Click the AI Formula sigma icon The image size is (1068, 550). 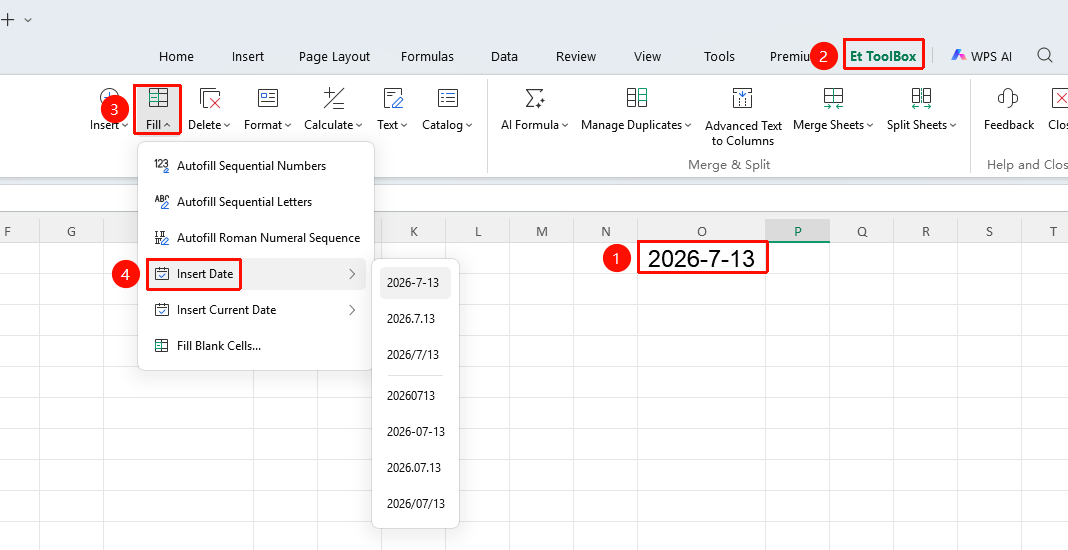pyautogui.click(x=535, y=98)
